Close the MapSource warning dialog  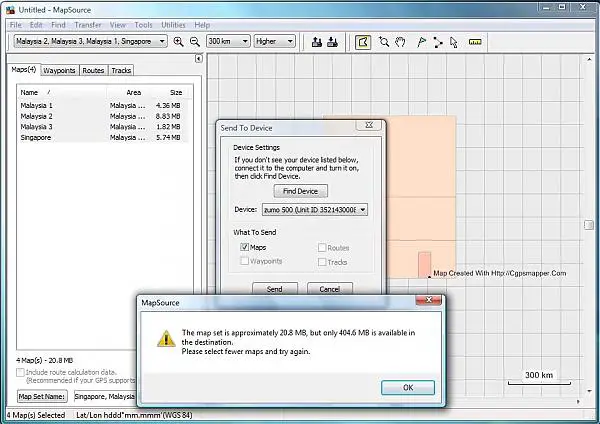(x=429, y=300)
